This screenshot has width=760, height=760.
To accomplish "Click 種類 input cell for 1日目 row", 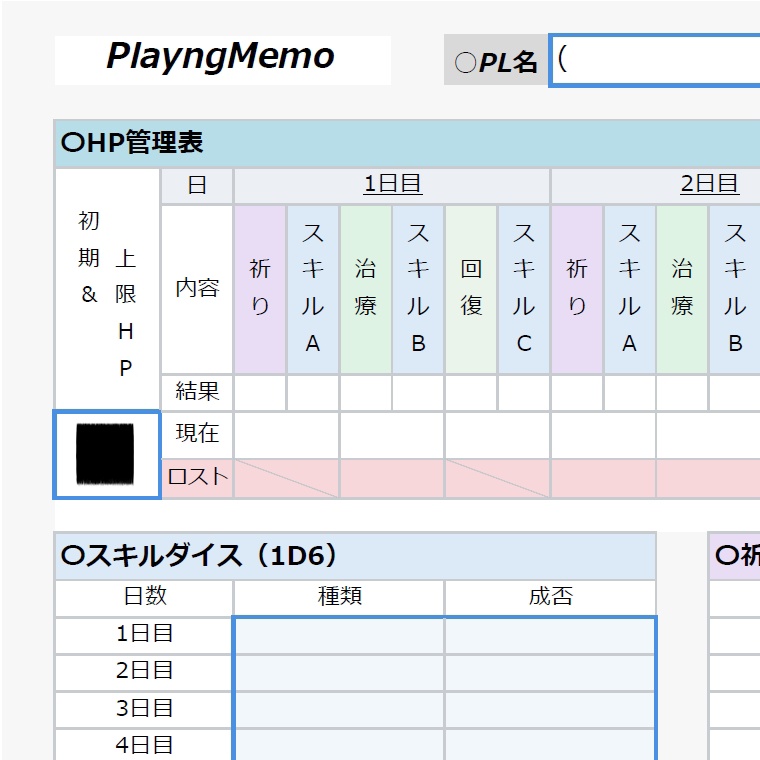I will click(x=339, y=635).
